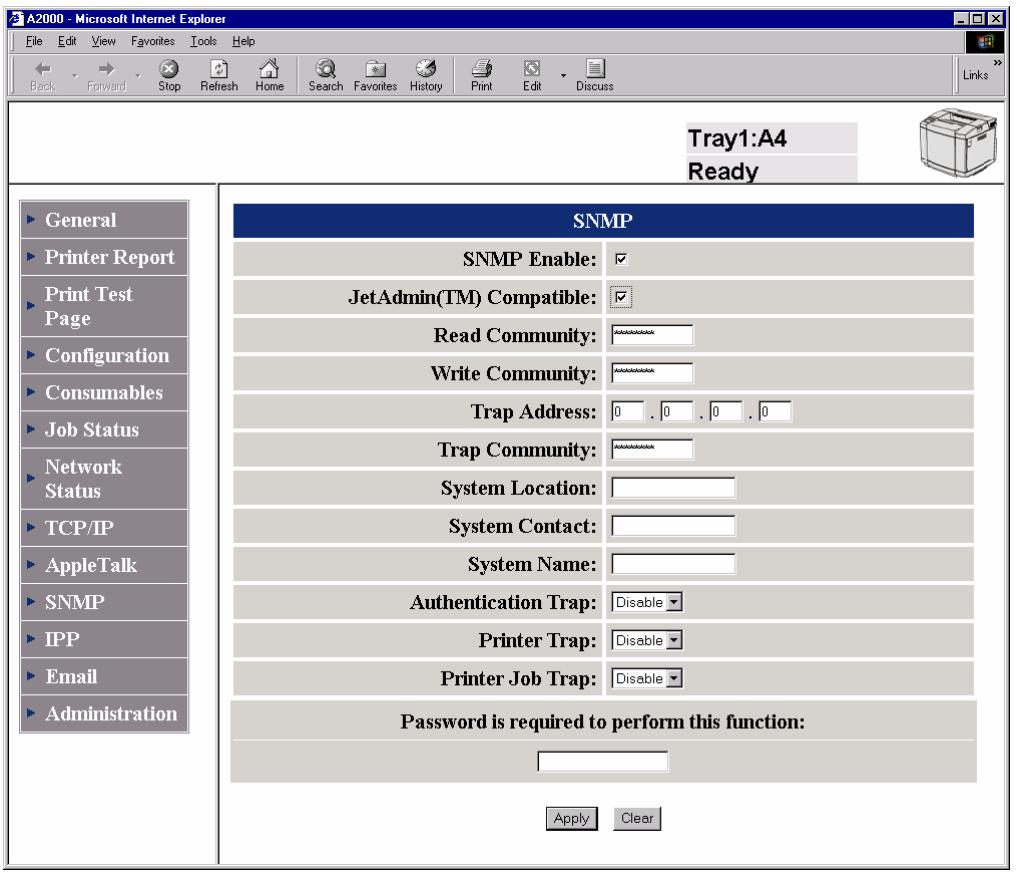Viewport: 1017px width, 873px height.
Task: Open the Help menu
Action: click(x=243, y=41)
